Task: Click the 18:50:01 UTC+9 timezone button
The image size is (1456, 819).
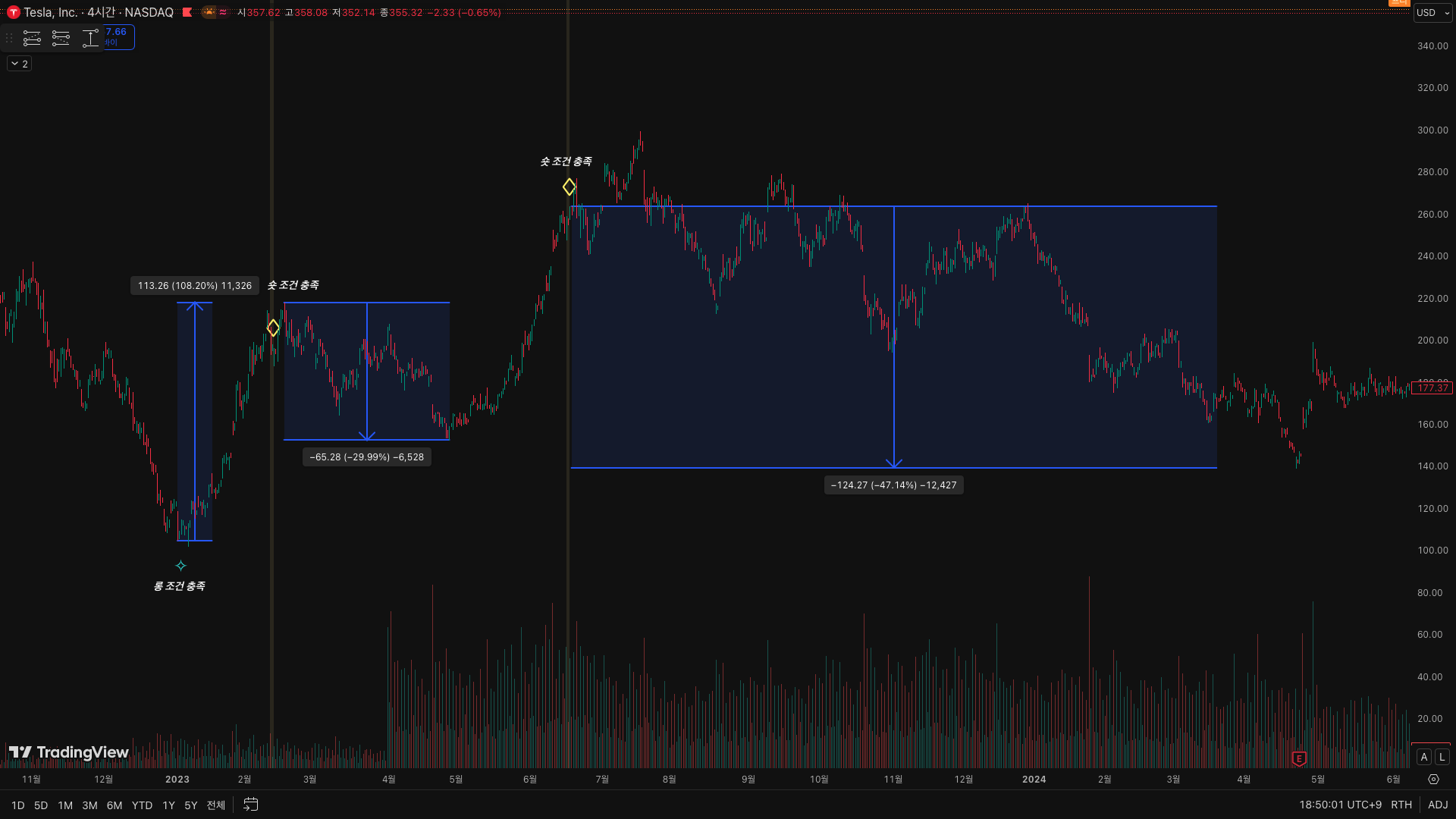Action: [x=1340, y=805]
